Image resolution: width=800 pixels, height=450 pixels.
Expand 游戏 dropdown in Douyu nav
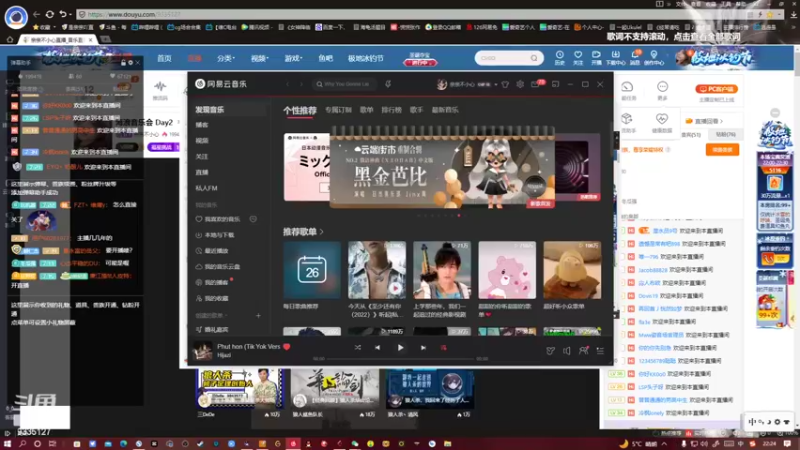[293, 59]
